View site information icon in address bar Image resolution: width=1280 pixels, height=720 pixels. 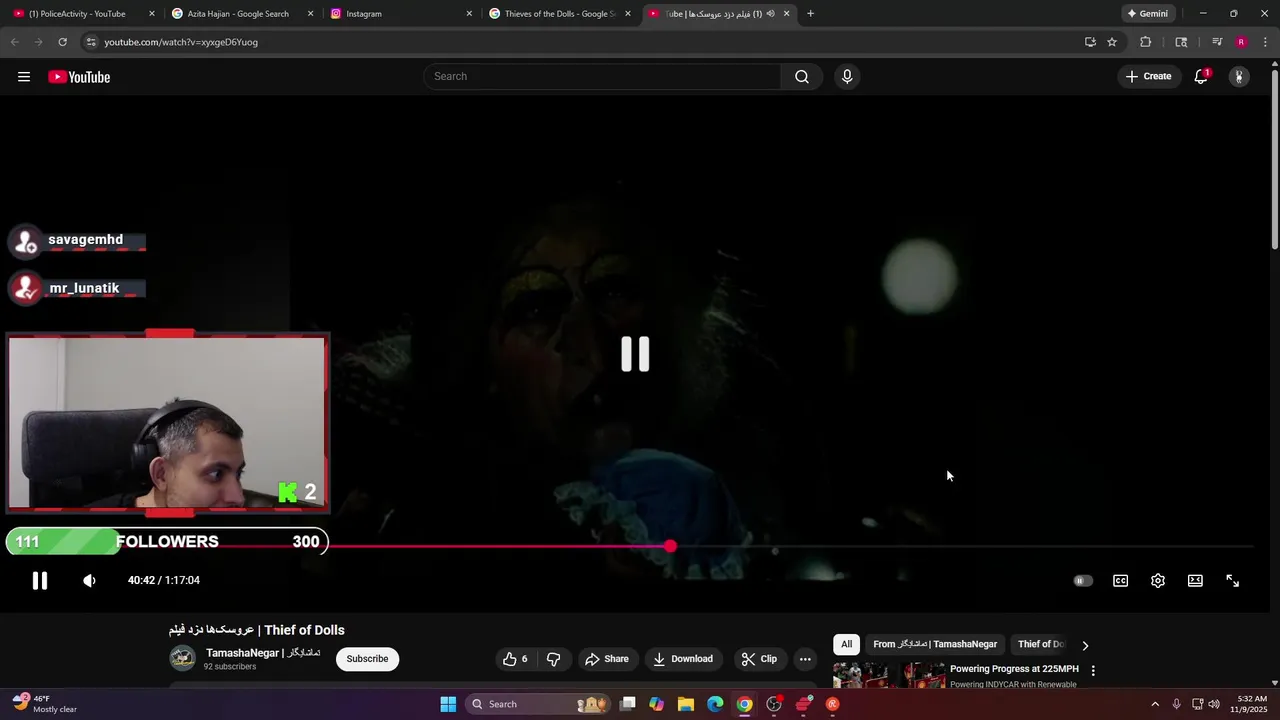point(91,42)
